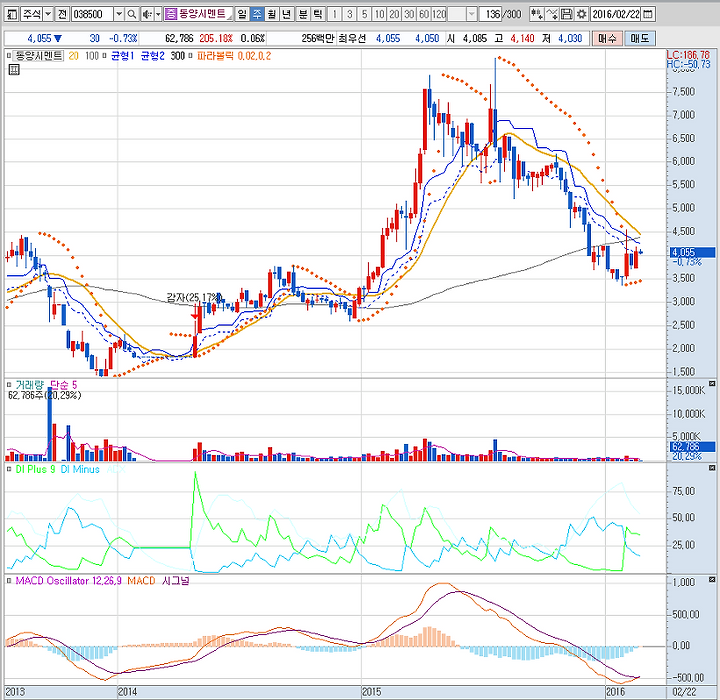Click the candle chart add indicator icon

coord(536,14)
